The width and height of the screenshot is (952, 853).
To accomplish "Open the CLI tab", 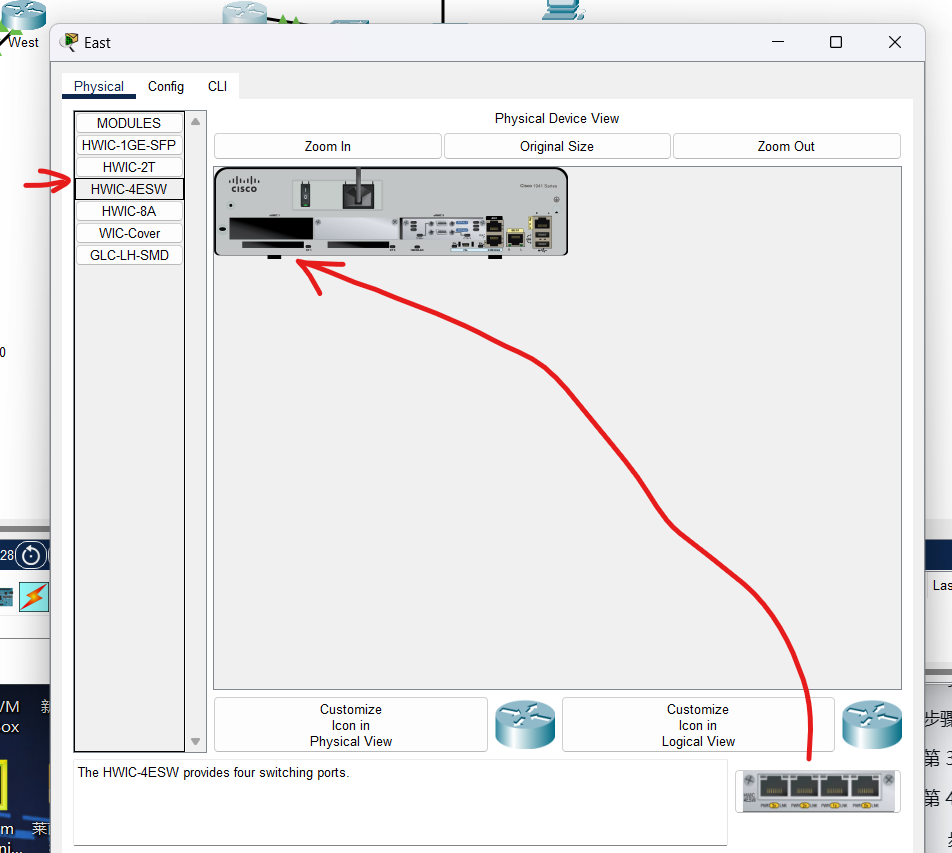I will click(x=217, y=86).
